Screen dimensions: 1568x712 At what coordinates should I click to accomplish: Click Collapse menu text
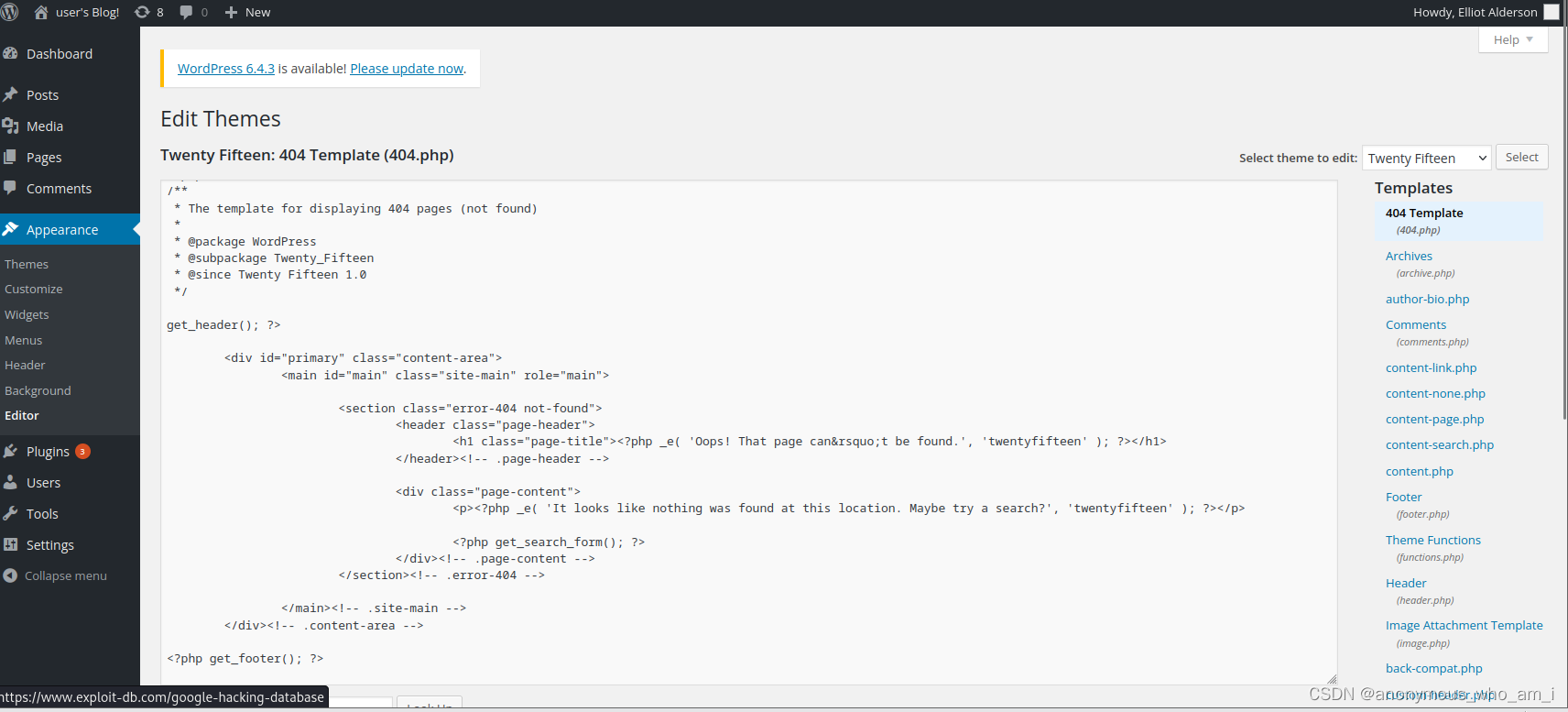point(66,575)
